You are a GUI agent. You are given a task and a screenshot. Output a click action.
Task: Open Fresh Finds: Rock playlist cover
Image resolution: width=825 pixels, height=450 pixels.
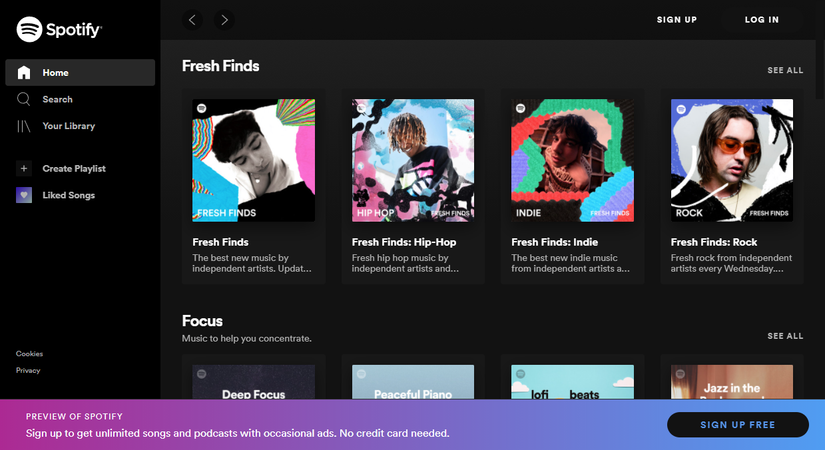pos(732,160)
